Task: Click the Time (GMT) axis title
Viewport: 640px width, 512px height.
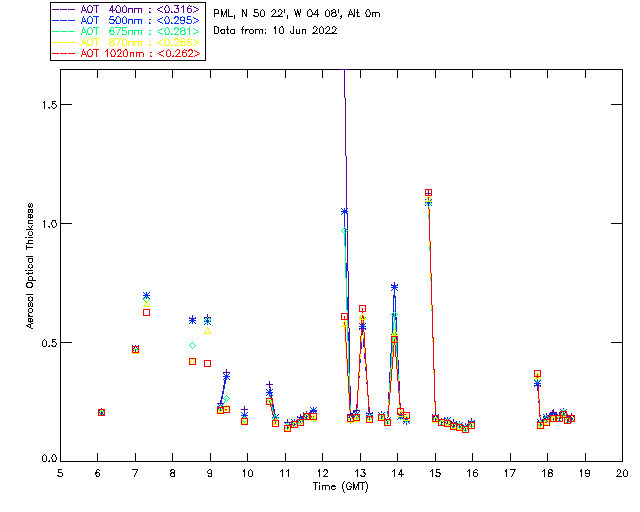Action: [341, 487]
